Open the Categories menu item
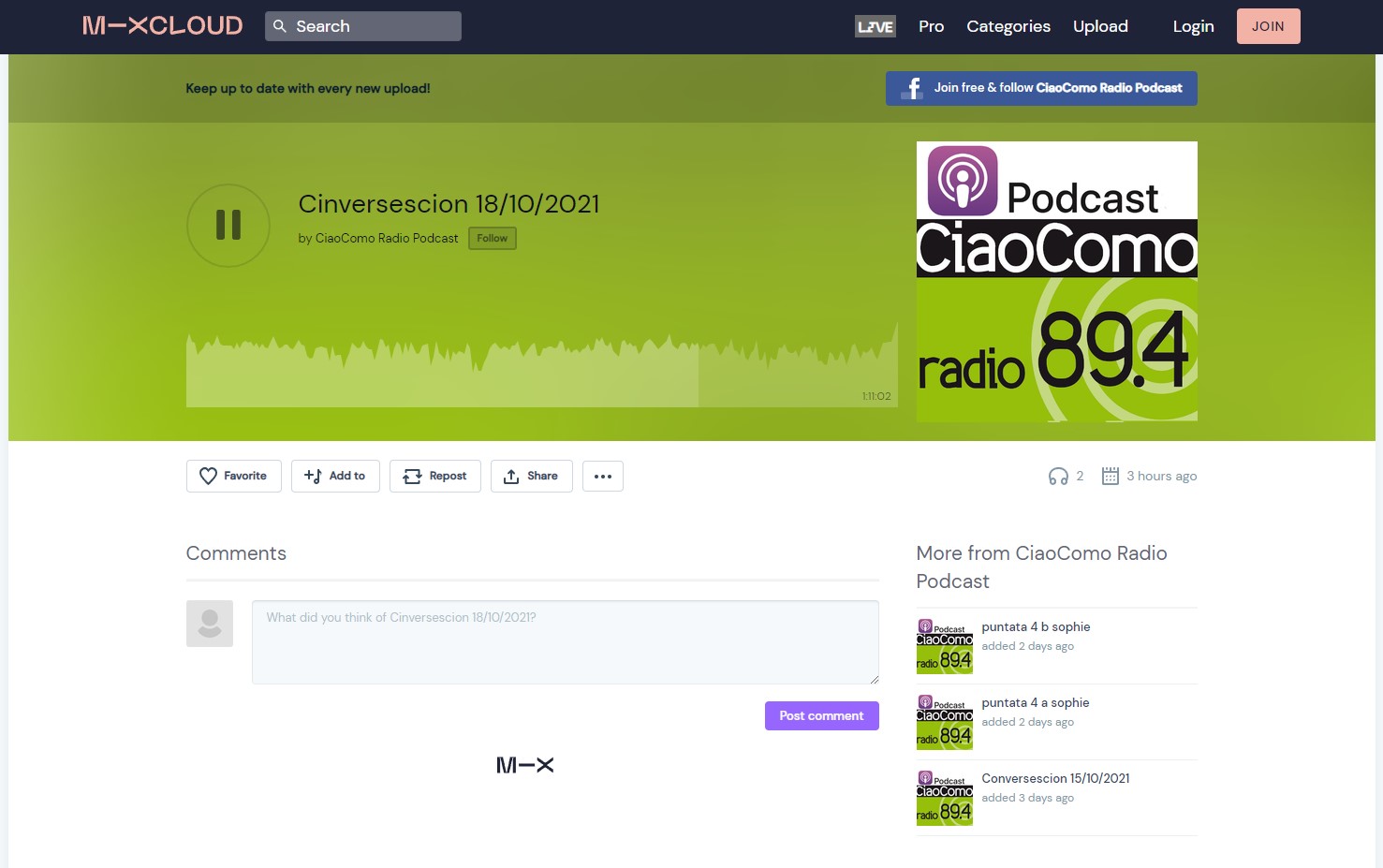 point(1008,26)
